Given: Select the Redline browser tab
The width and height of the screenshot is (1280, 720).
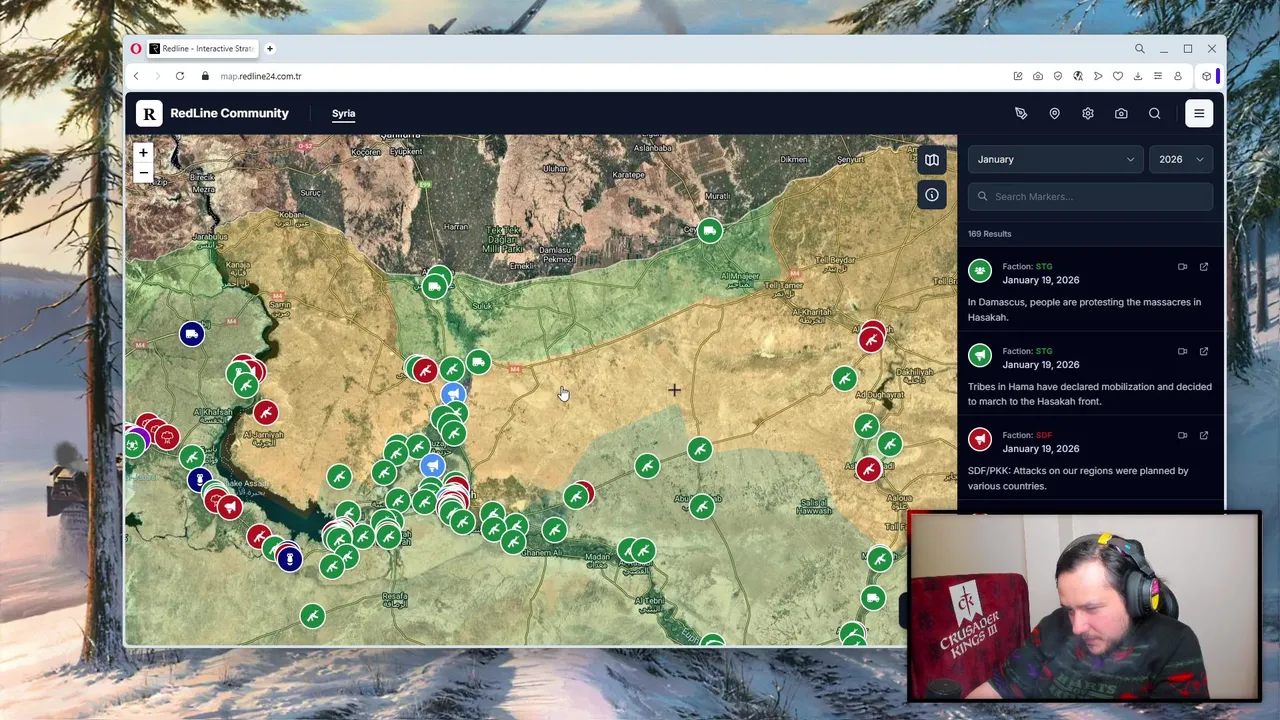Looking at the screenshot, I should coord(202,48).
